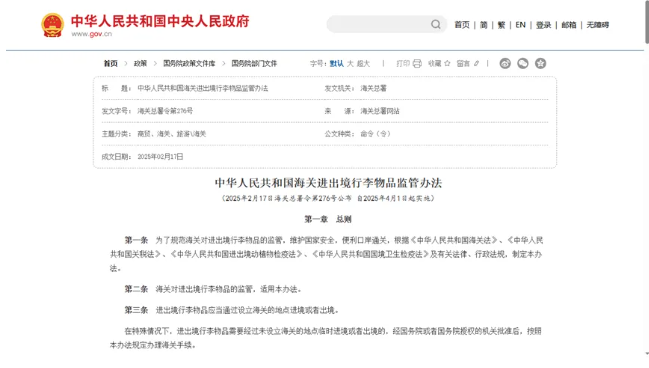The width and height of the screenshot is (649, 368).
Task: Open 国务院政策文件库 breadcrumb
Action: point(189,63)
